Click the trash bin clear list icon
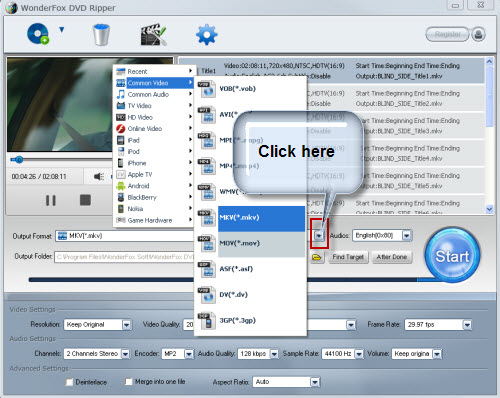This screenshot has height=398, width=500. [x=101, y=34]
